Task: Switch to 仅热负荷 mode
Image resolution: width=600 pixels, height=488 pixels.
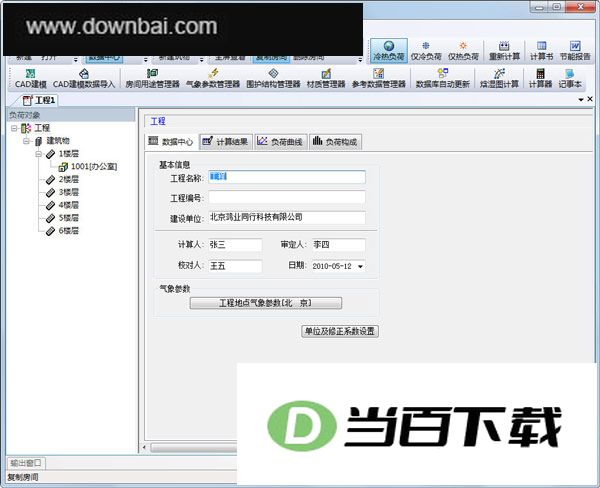Action: point(463,51)
